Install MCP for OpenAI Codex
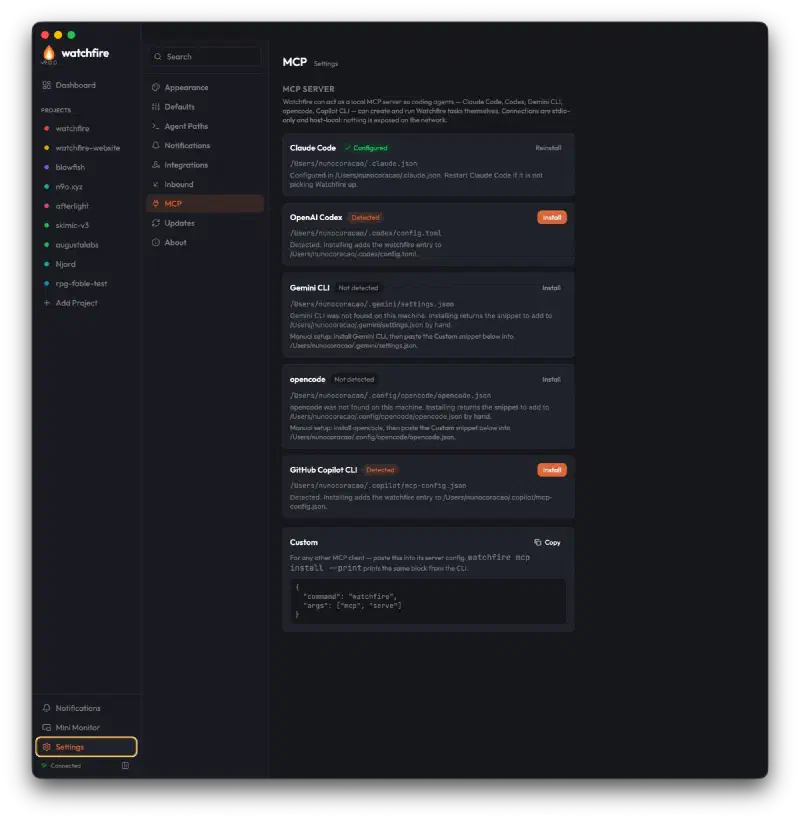 pos(552,217)
